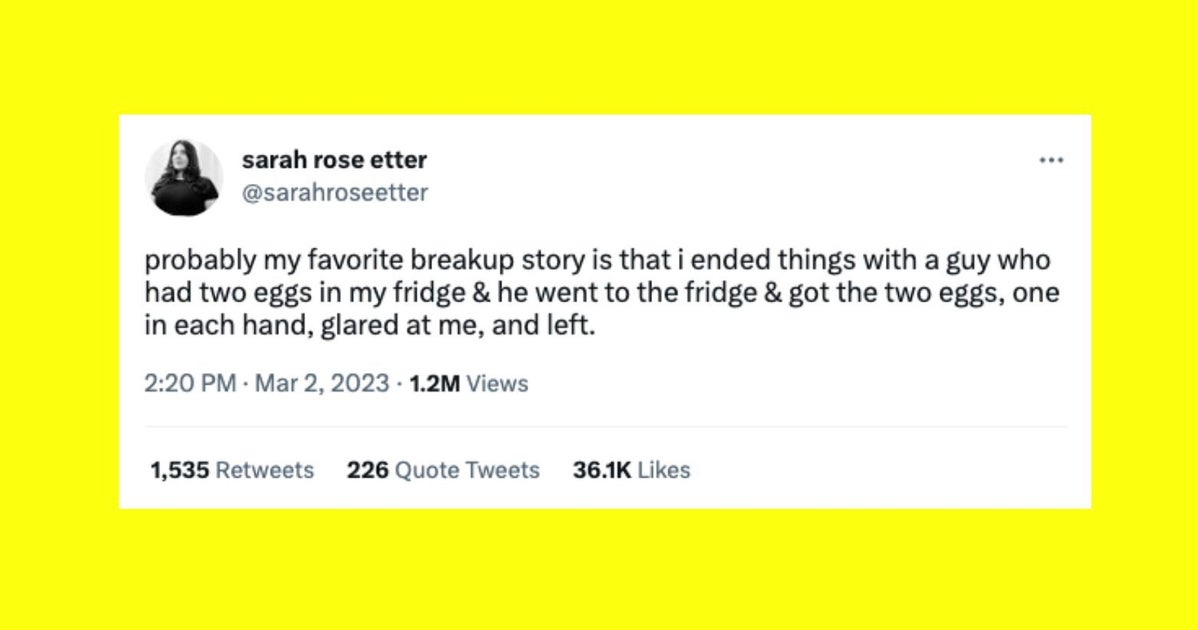Click the @sarahroseetter handle
Viewport: 1198px width, 630px height.
[335, 193]
